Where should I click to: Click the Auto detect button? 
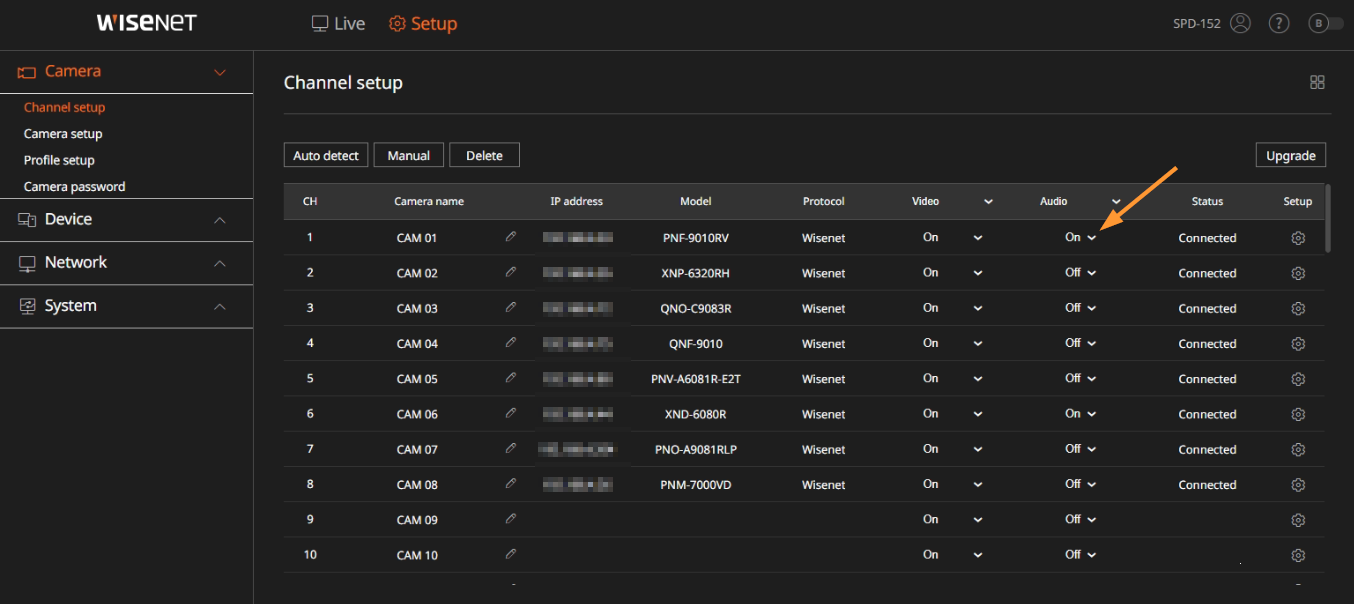[326, 155]
